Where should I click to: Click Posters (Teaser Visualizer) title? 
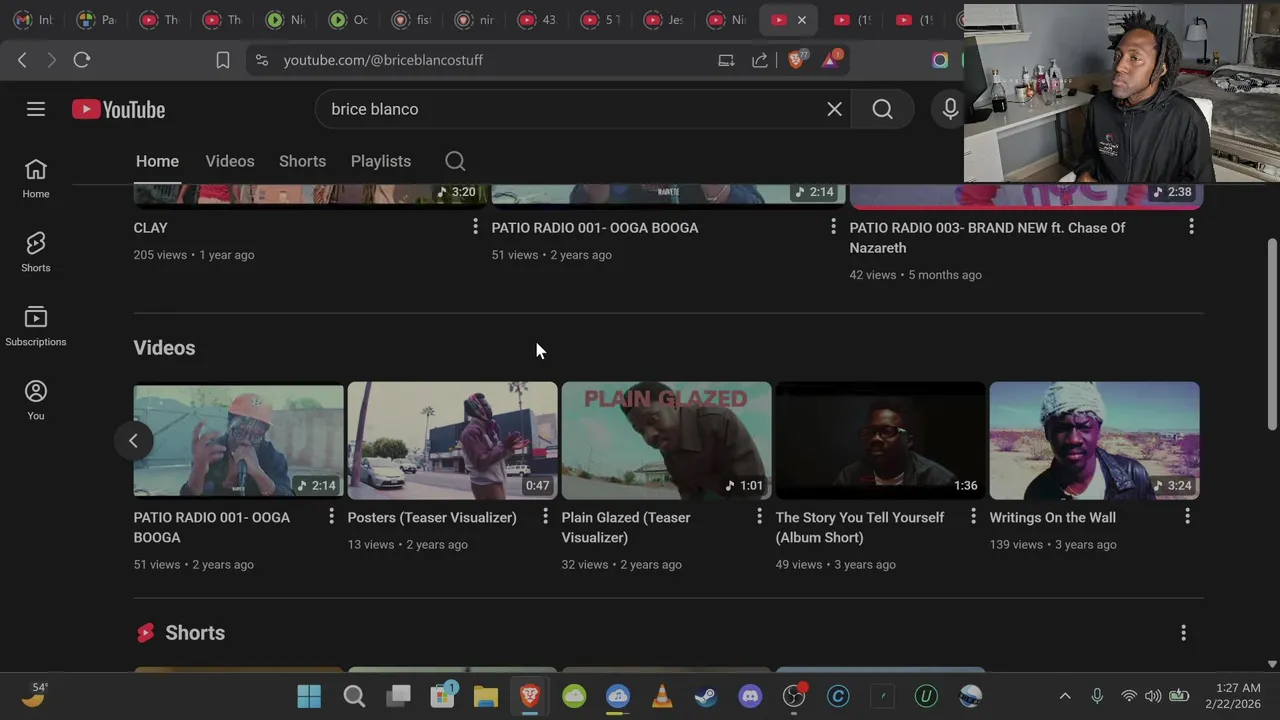[432, 517]
